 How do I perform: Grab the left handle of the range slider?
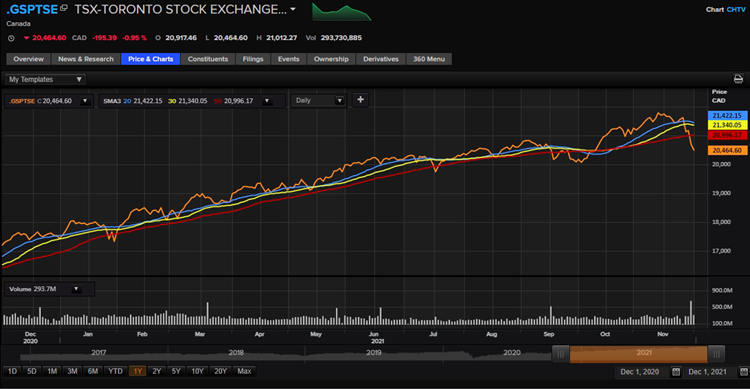coord(561,354)
